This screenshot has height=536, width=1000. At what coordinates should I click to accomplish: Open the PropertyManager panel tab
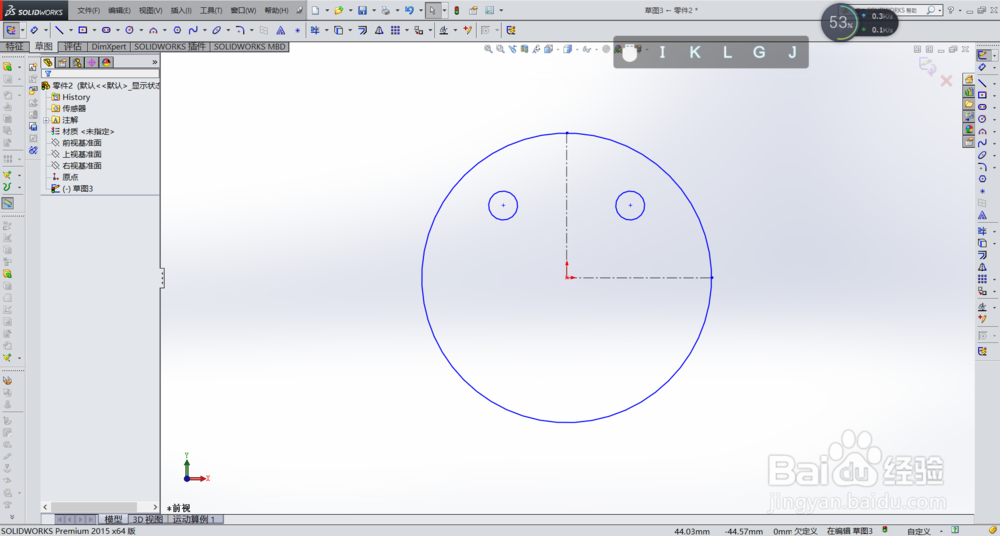(x=62, y=62)
